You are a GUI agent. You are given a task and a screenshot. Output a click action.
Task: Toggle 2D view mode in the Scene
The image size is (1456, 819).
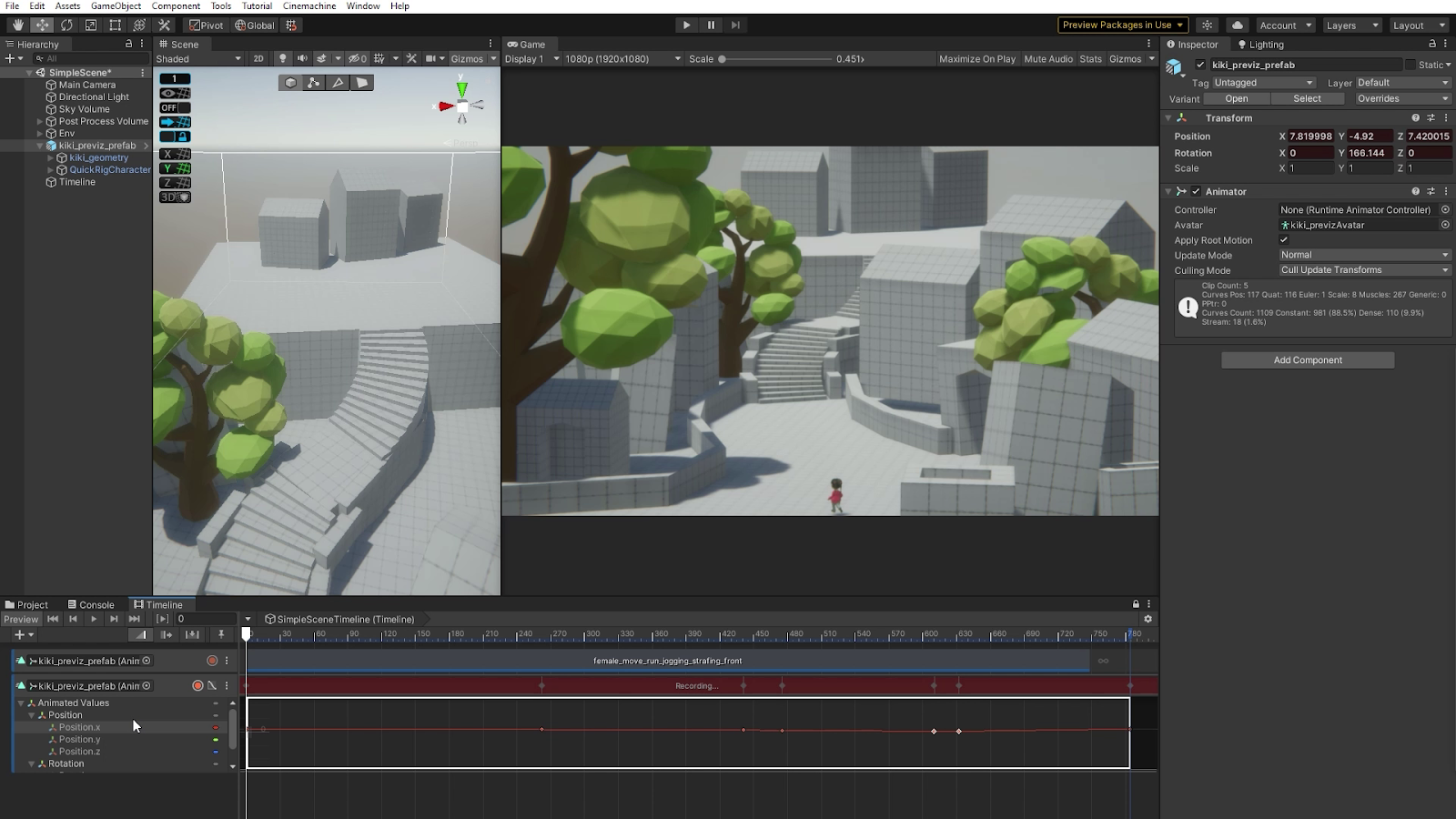tap(258, 59)
